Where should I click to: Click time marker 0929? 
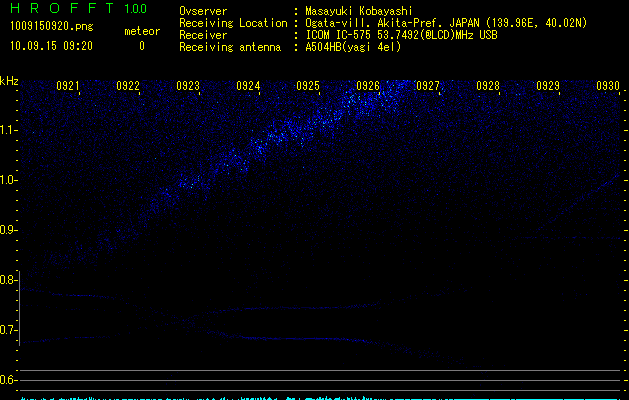(x=548, y=86)
